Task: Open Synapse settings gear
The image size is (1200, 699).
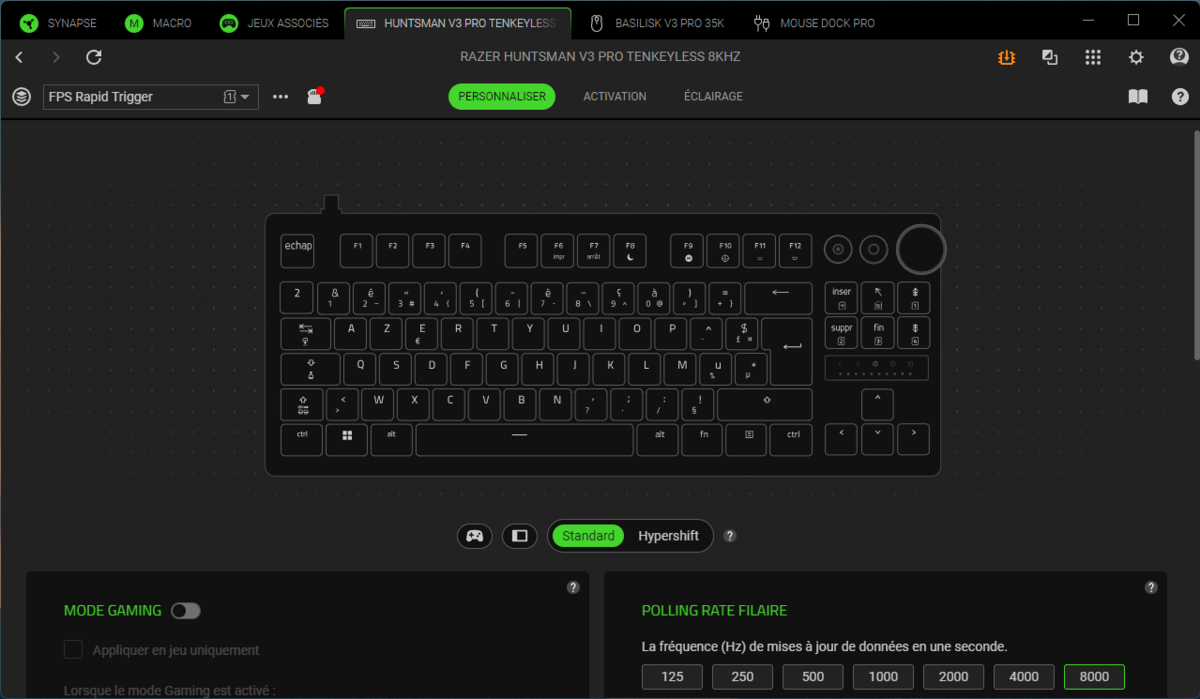Action: tap(1136, 57)
